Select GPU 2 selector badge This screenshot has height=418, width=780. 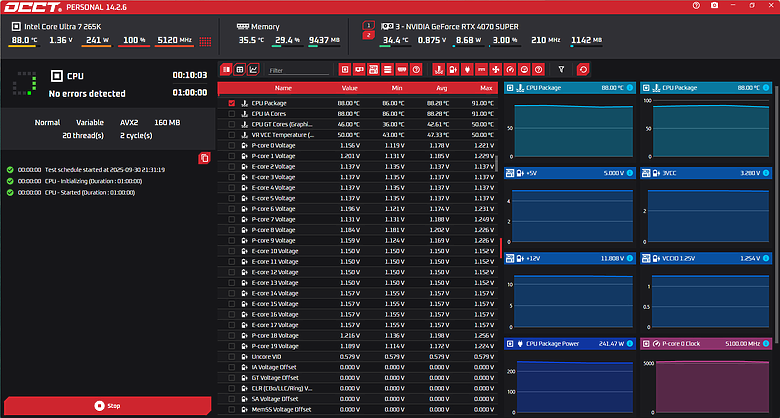(x=367, y=34)
